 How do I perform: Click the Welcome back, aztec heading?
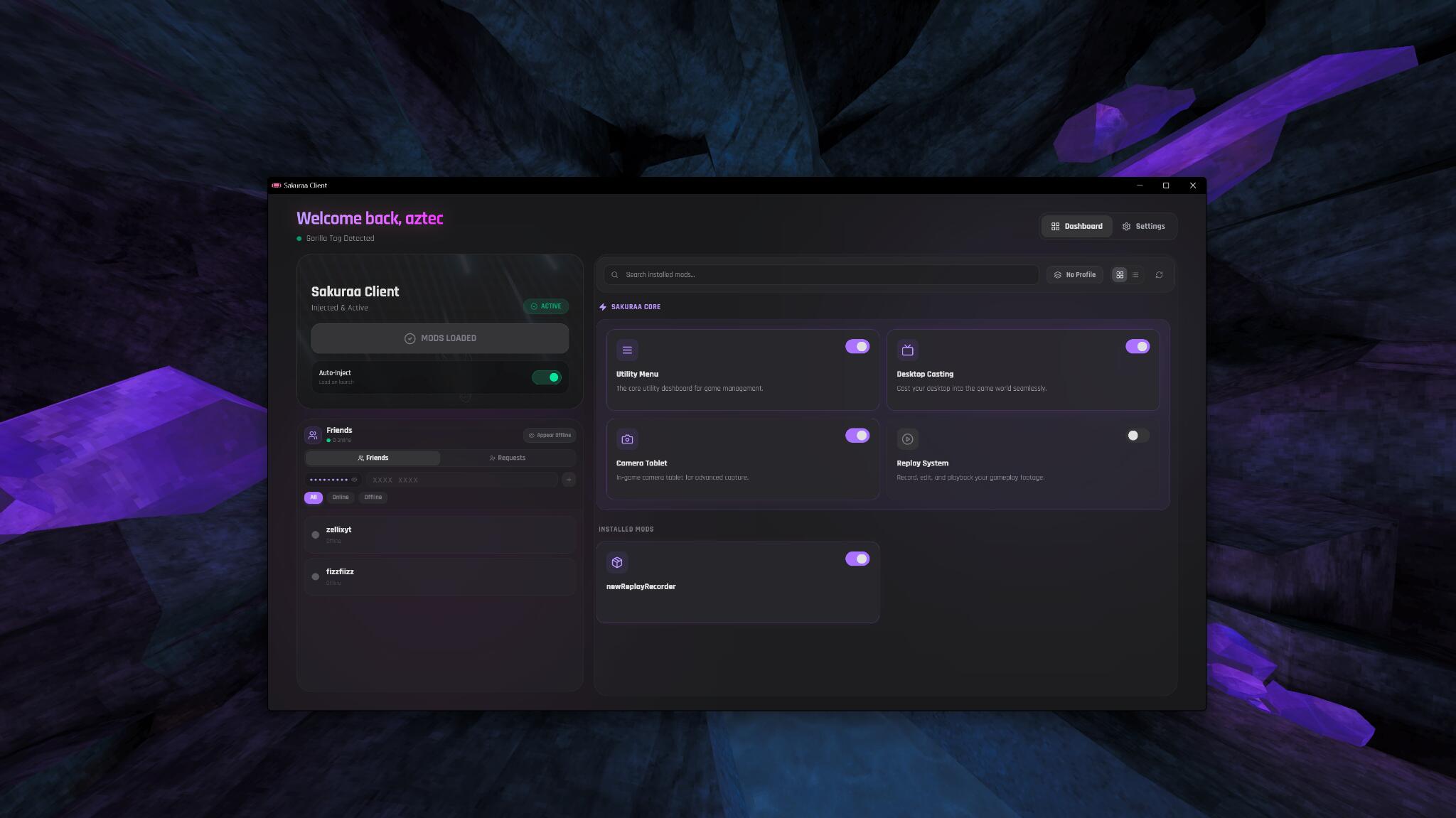pyautogui.click(x=370, y=219)
